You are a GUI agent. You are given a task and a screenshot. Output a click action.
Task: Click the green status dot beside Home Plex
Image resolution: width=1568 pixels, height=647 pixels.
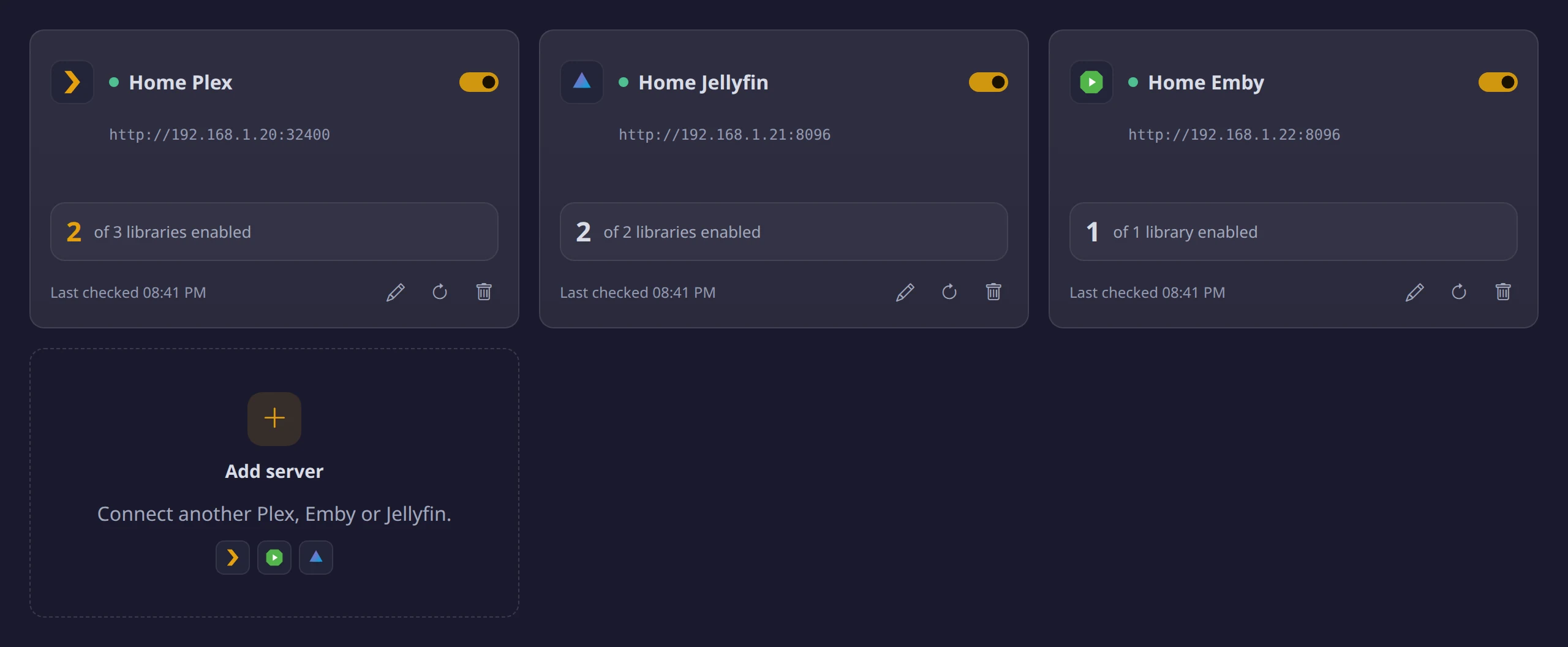coord(114,82)
